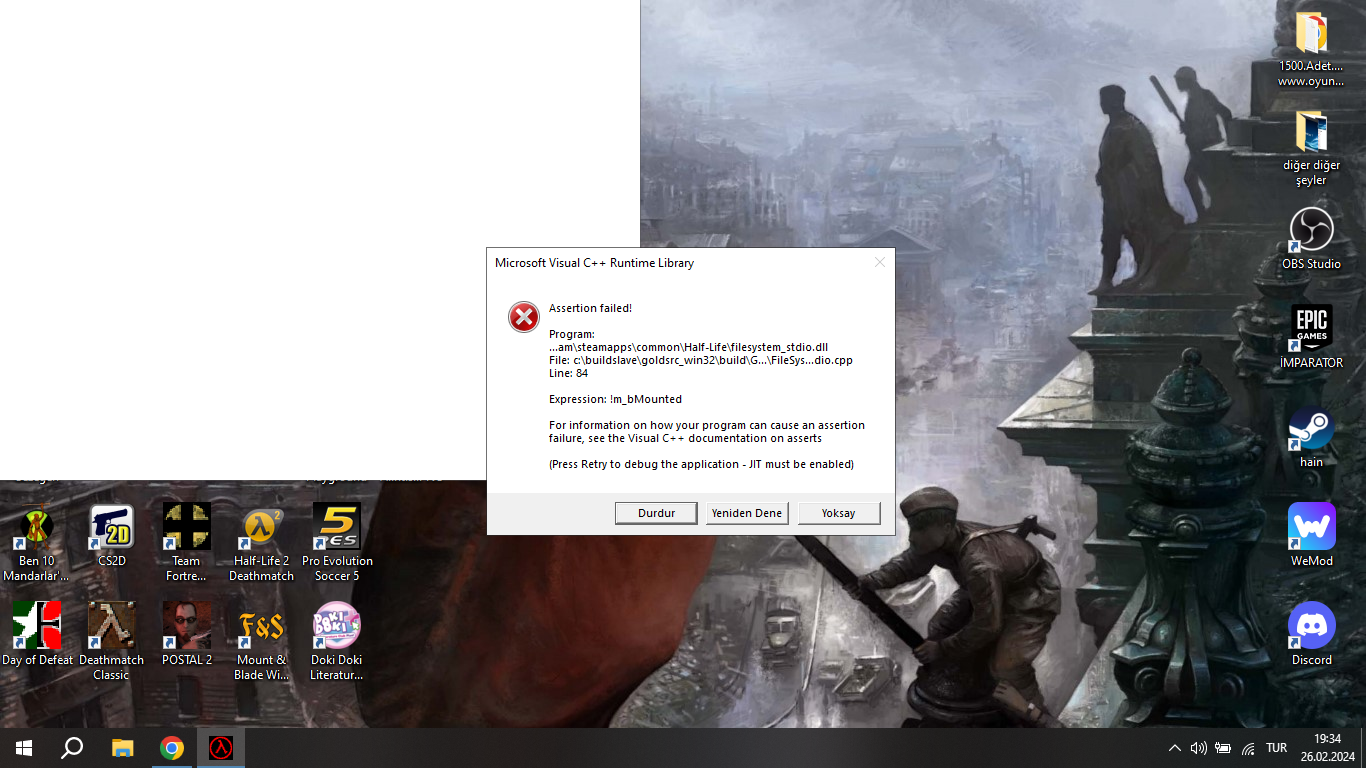The image size is (1366, 768).
Task: Launch the OBS Studio shortcut
Action: [1311, 239]
